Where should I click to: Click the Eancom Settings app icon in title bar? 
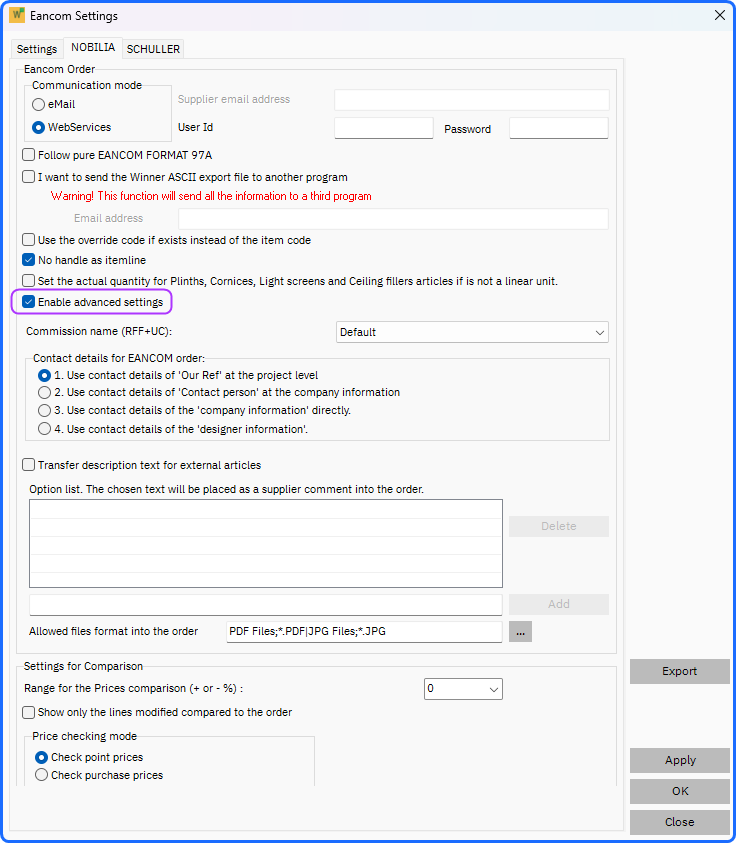[x=17, y=15]
